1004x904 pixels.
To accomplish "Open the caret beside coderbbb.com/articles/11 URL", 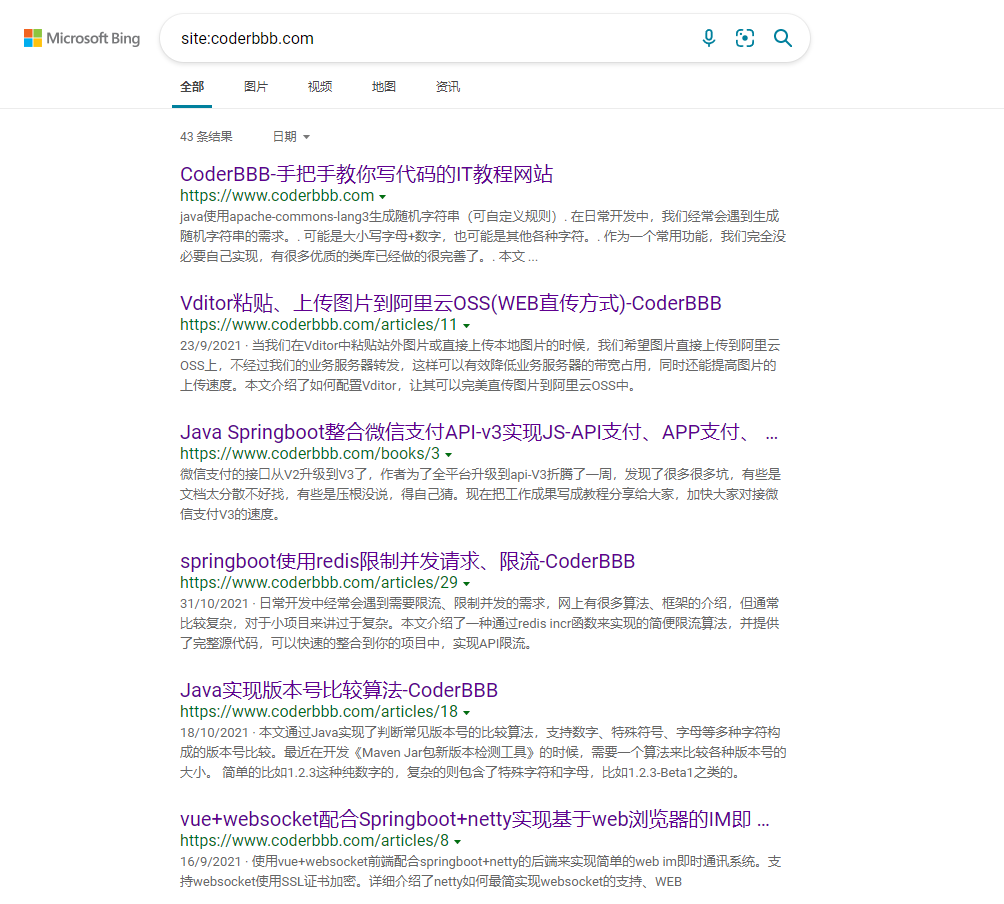I will click(x=467, y=324).
